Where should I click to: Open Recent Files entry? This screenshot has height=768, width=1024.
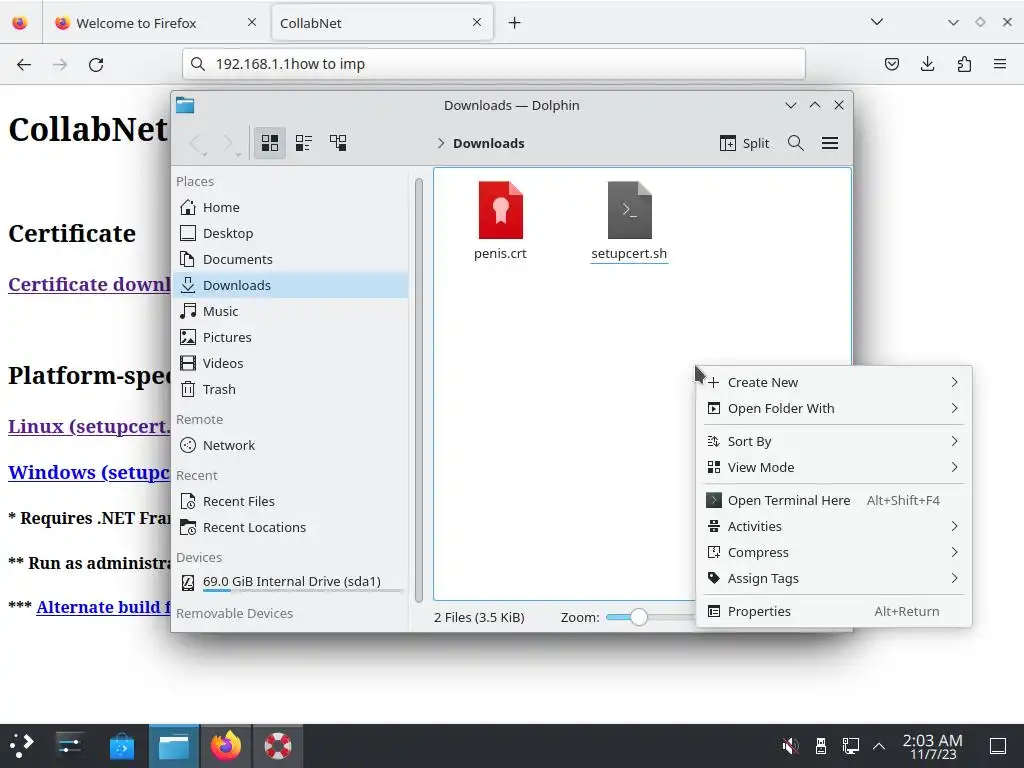pyautogui.click(x=291, y=502)
